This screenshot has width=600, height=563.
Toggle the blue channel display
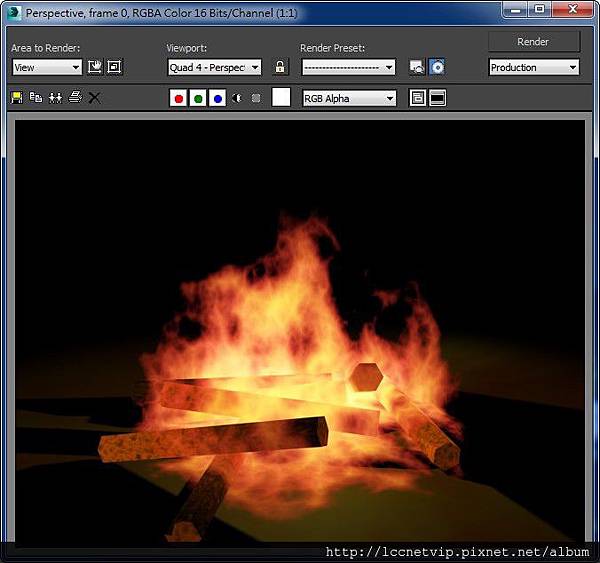click(217, 98)
